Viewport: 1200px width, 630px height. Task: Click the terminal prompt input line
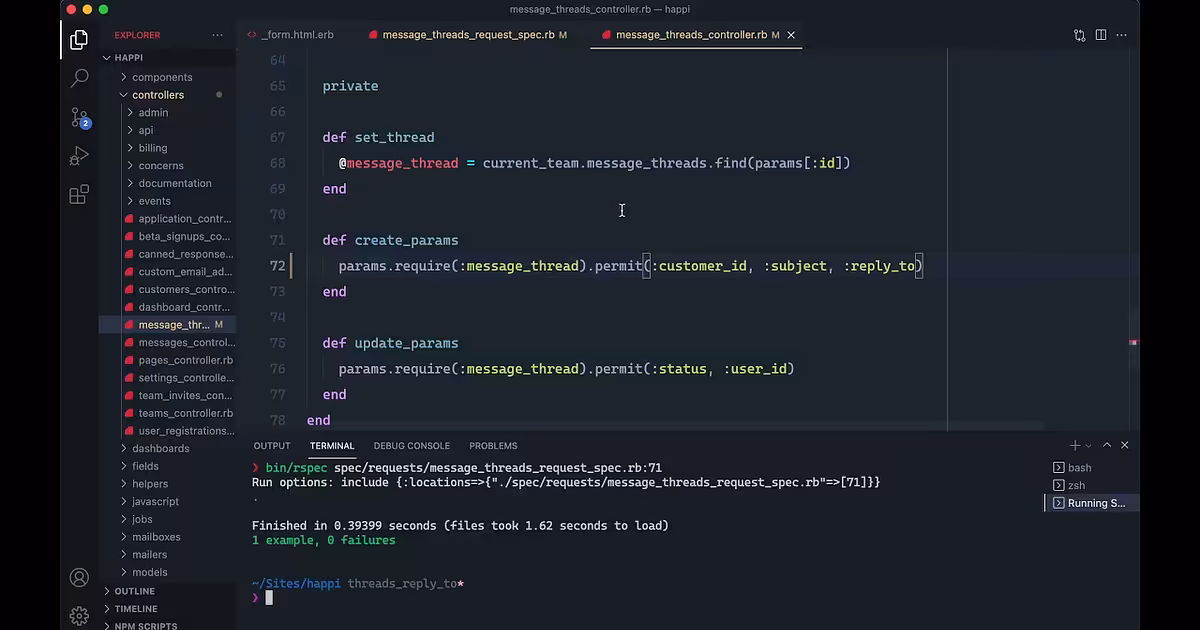tap(646, 598)
